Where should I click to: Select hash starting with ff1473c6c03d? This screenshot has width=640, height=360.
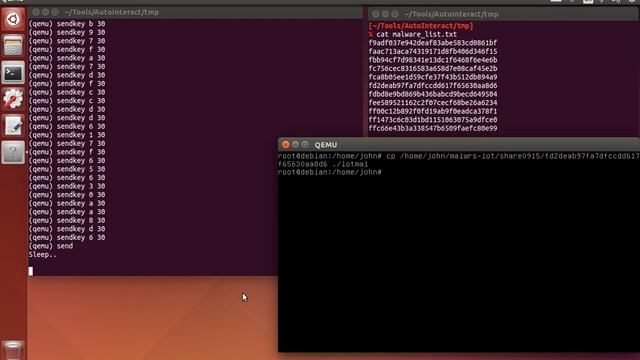(433, 120)
